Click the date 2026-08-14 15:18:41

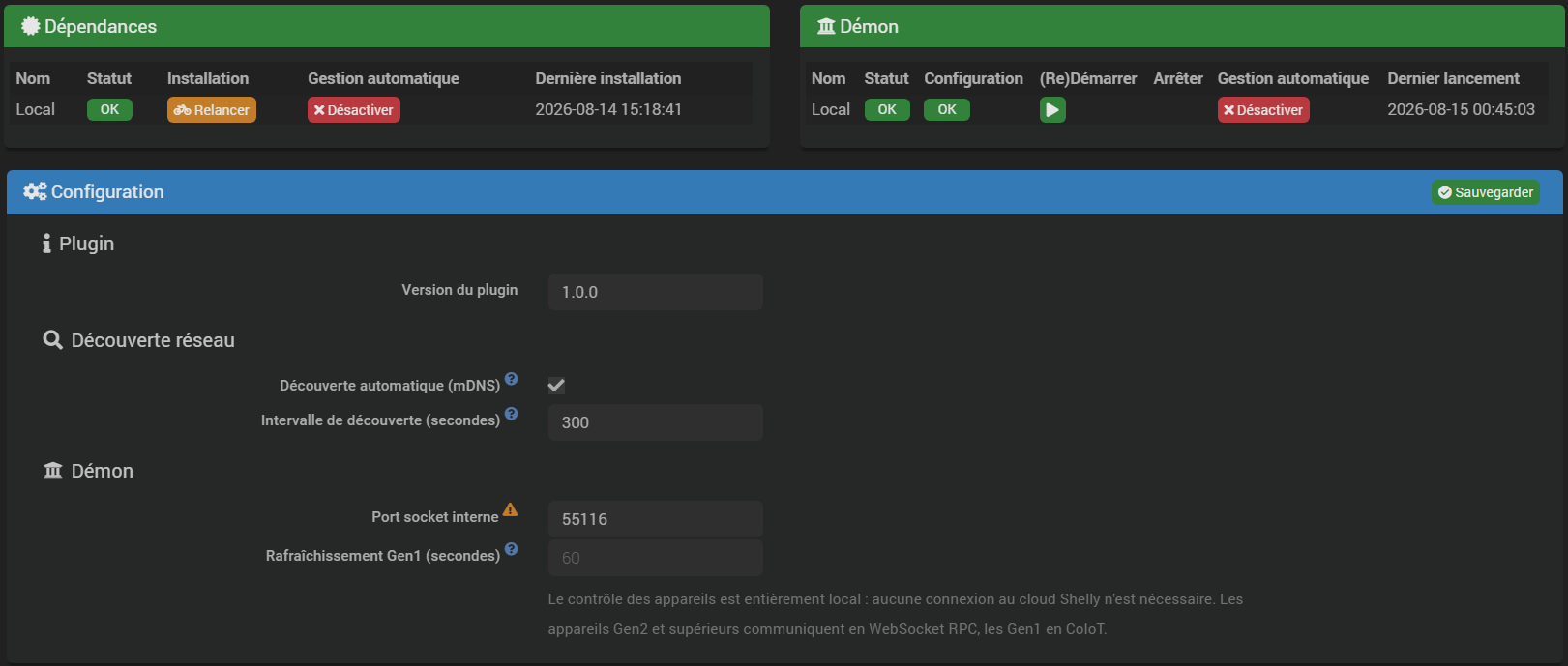pyautogui.click(x=608, y=109)
